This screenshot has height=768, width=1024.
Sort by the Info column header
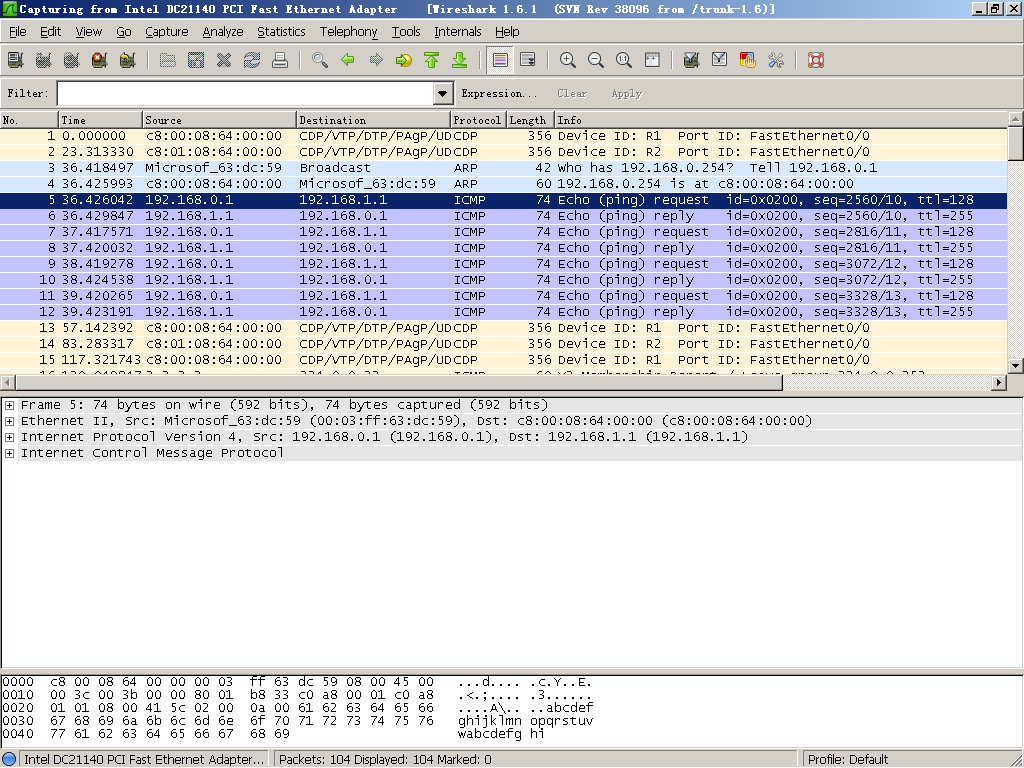tap(781, 120)
